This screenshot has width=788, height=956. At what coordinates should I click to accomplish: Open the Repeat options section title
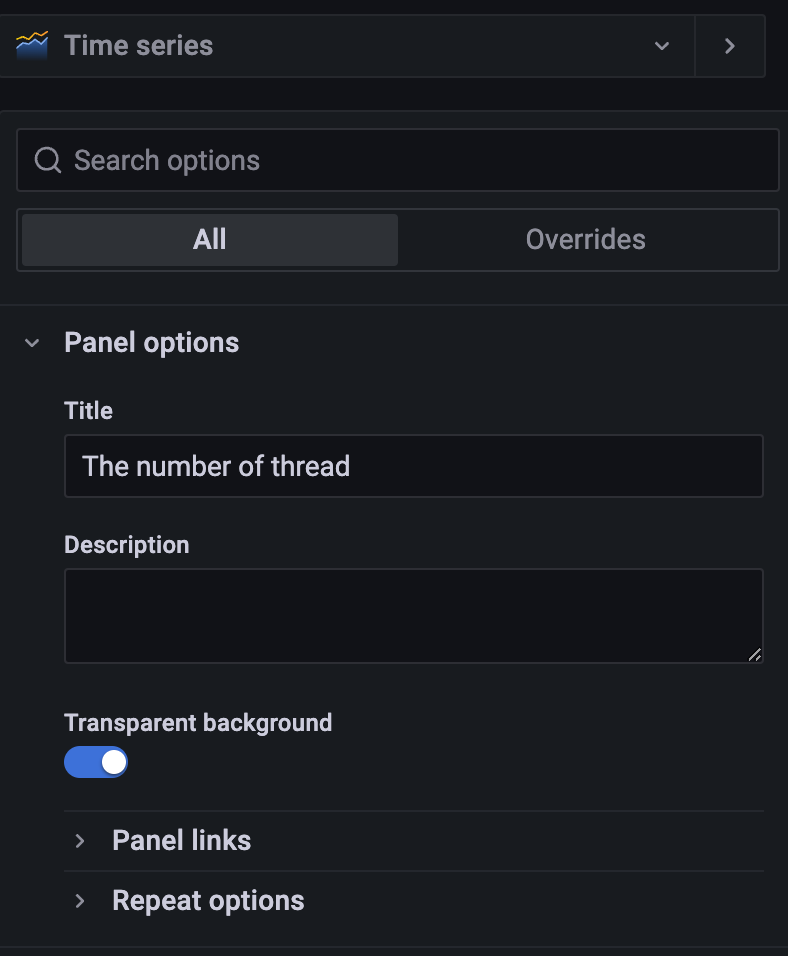pos(209,901)
